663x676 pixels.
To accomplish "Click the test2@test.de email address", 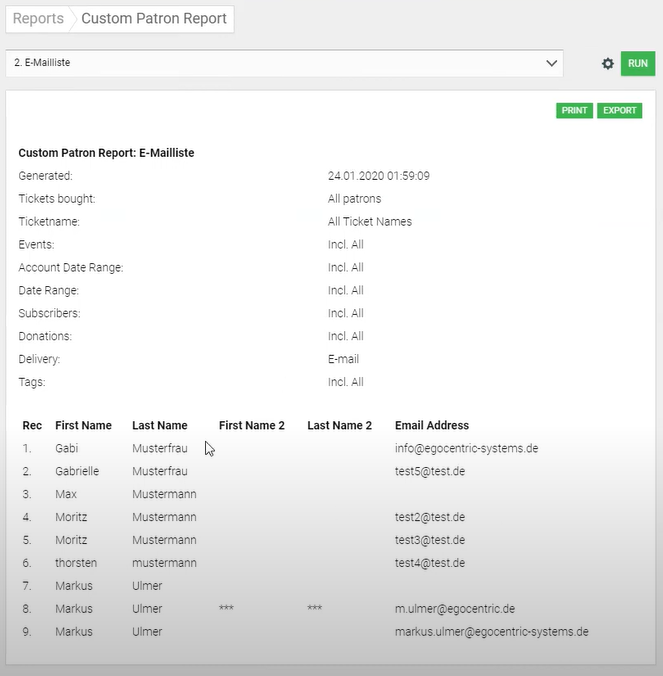I will (430, 517).
